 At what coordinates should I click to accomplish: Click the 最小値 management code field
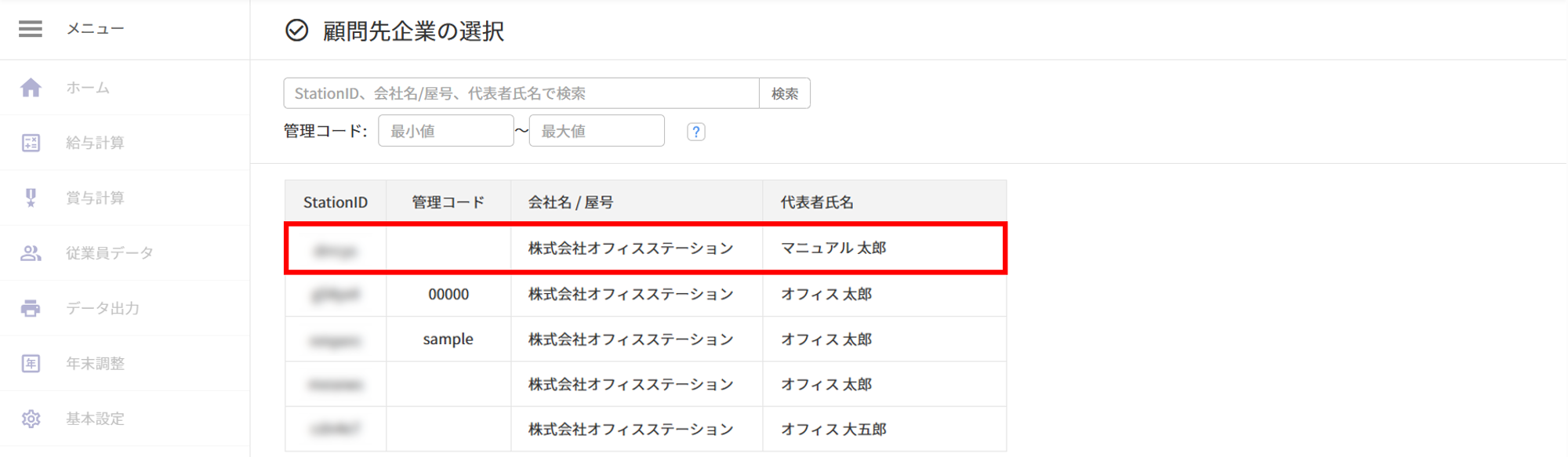(x=445, y=131)
